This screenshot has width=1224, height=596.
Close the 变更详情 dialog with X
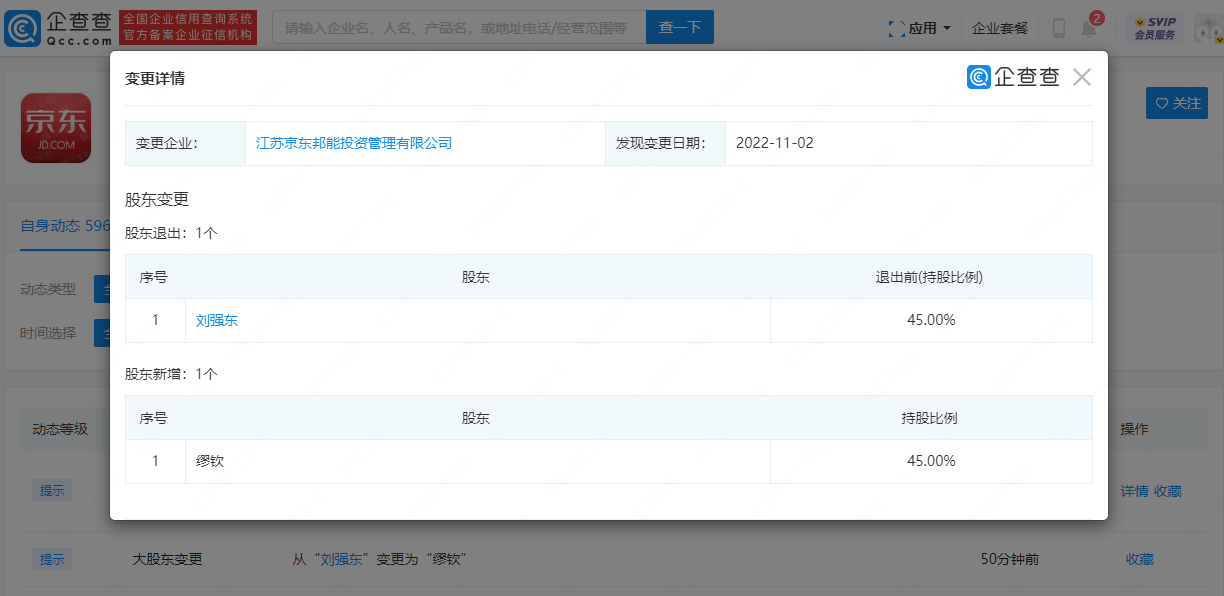1081,78
